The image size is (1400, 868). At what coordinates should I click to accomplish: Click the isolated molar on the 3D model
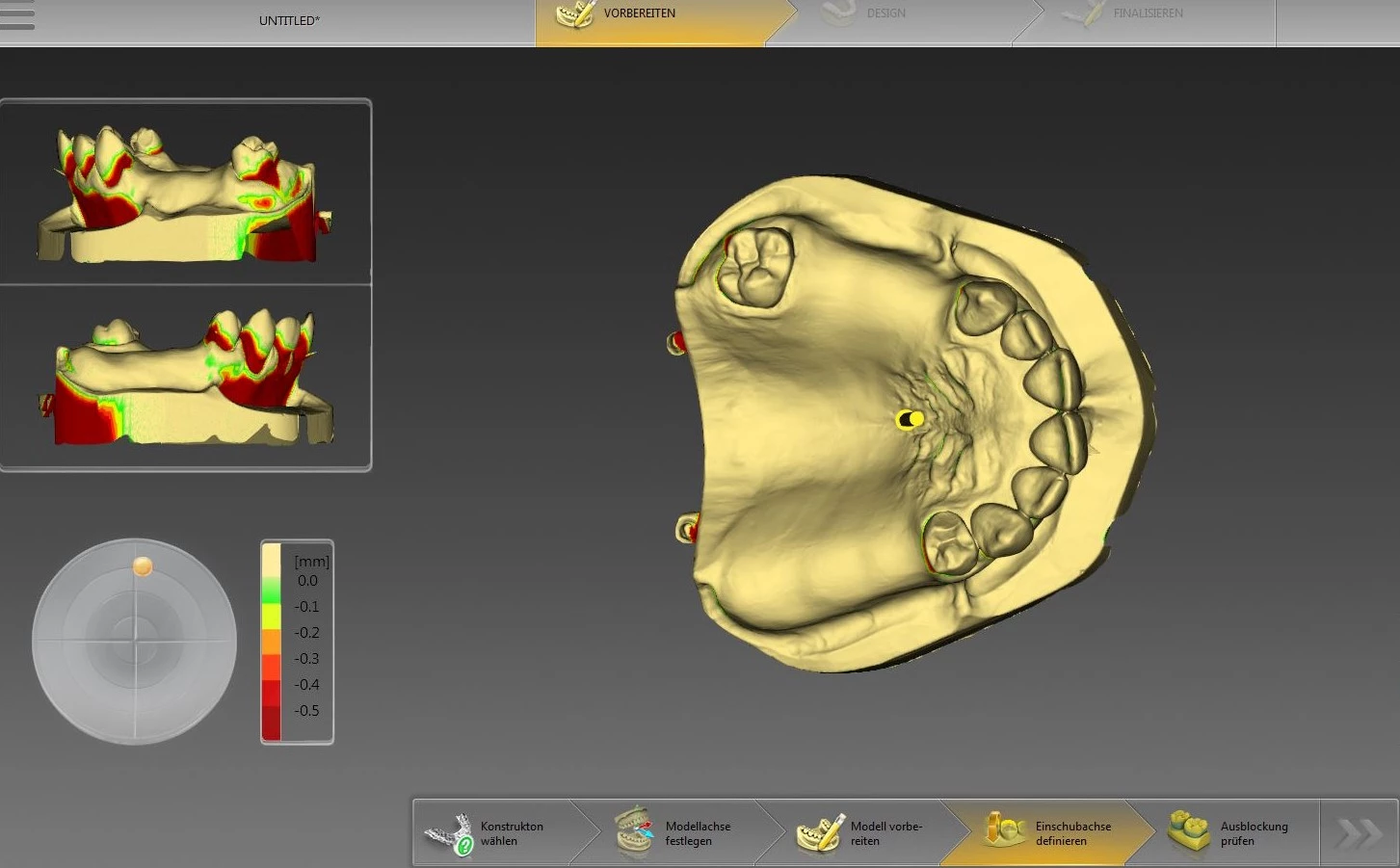(755, 267)
